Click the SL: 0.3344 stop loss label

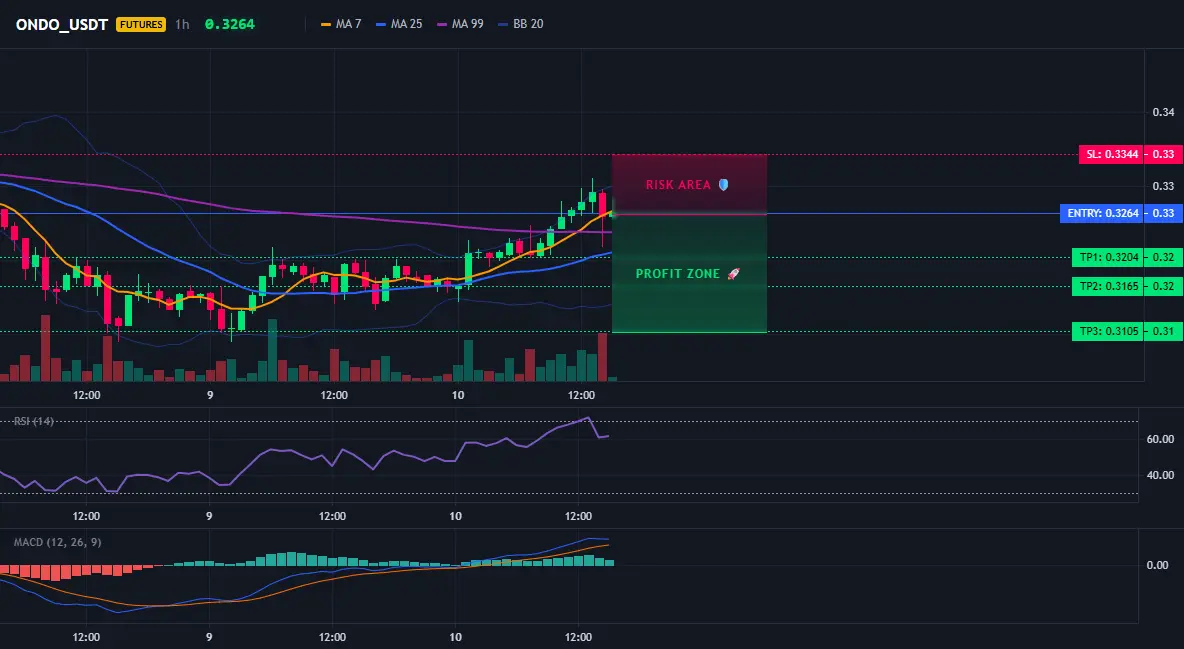1112,154
